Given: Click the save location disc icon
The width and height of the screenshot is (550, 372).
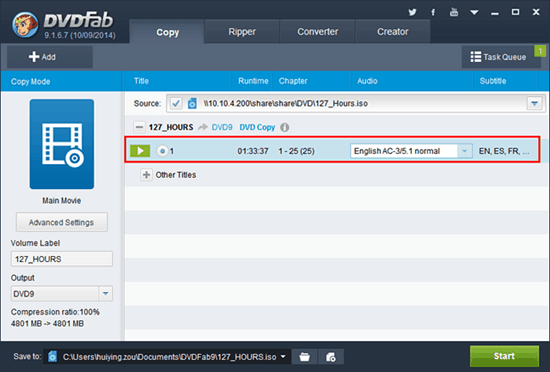Looking at the screenshot, I should [x=53, y=357].
